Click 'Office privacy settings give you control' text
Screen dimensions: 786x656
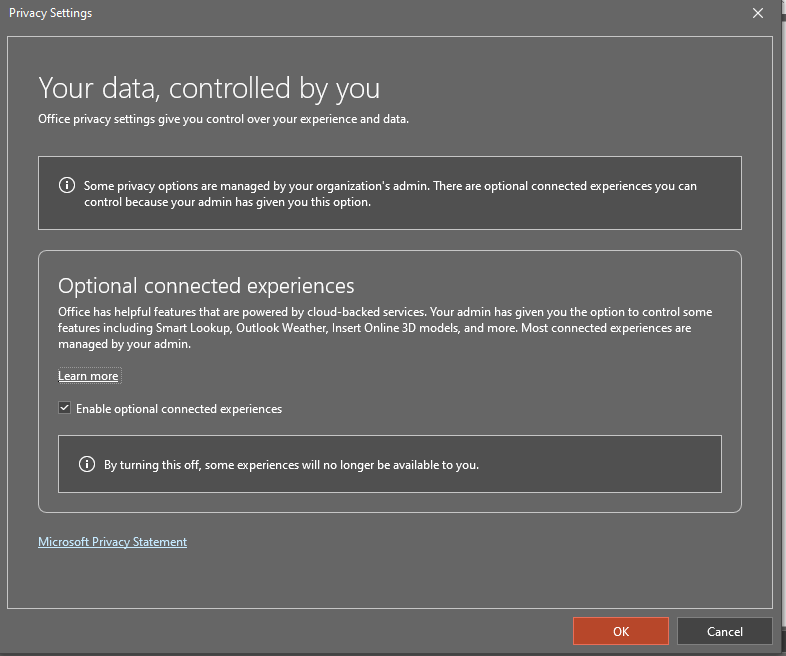pyautogui.click(x=224, y=119)
